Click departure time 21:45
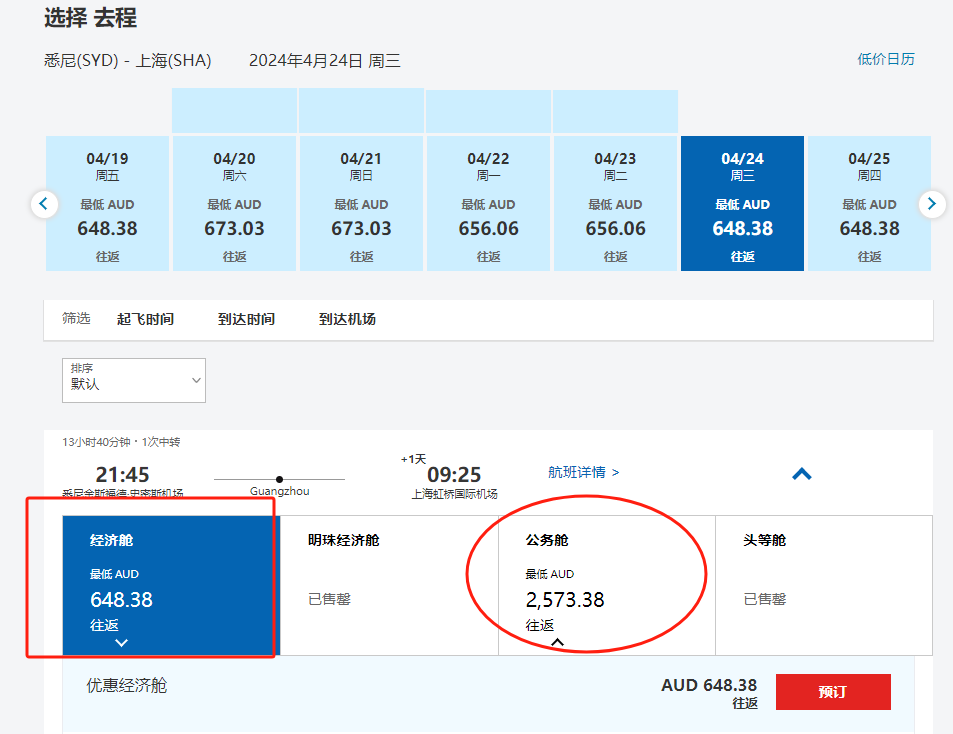The height and width of the screenshot is (734, 953). pos(122,475)
